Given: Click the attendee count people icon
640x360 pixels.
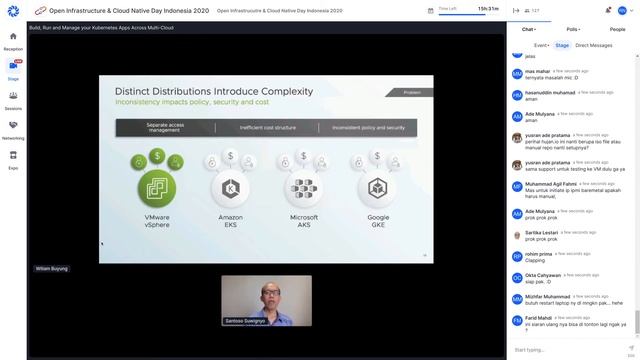Looking at the screenshot, I should pos(527,11).
